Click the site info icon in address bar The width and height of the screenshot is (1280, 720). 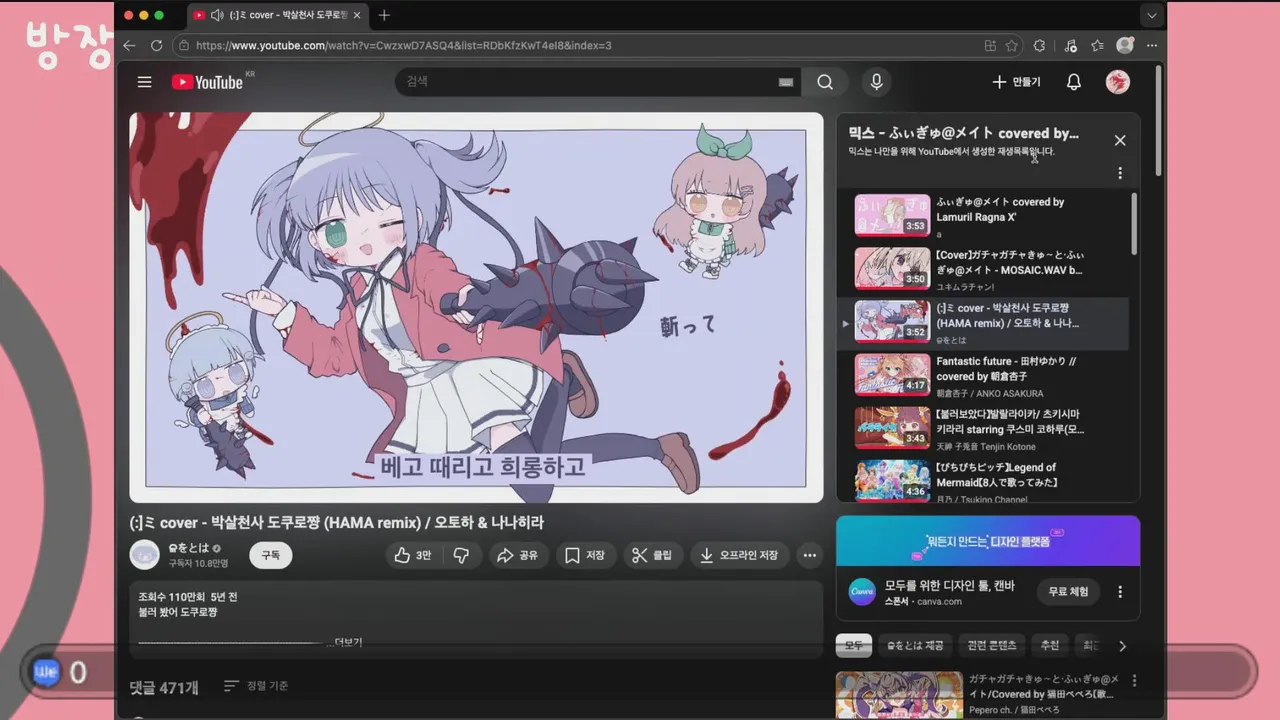[183, 45]
